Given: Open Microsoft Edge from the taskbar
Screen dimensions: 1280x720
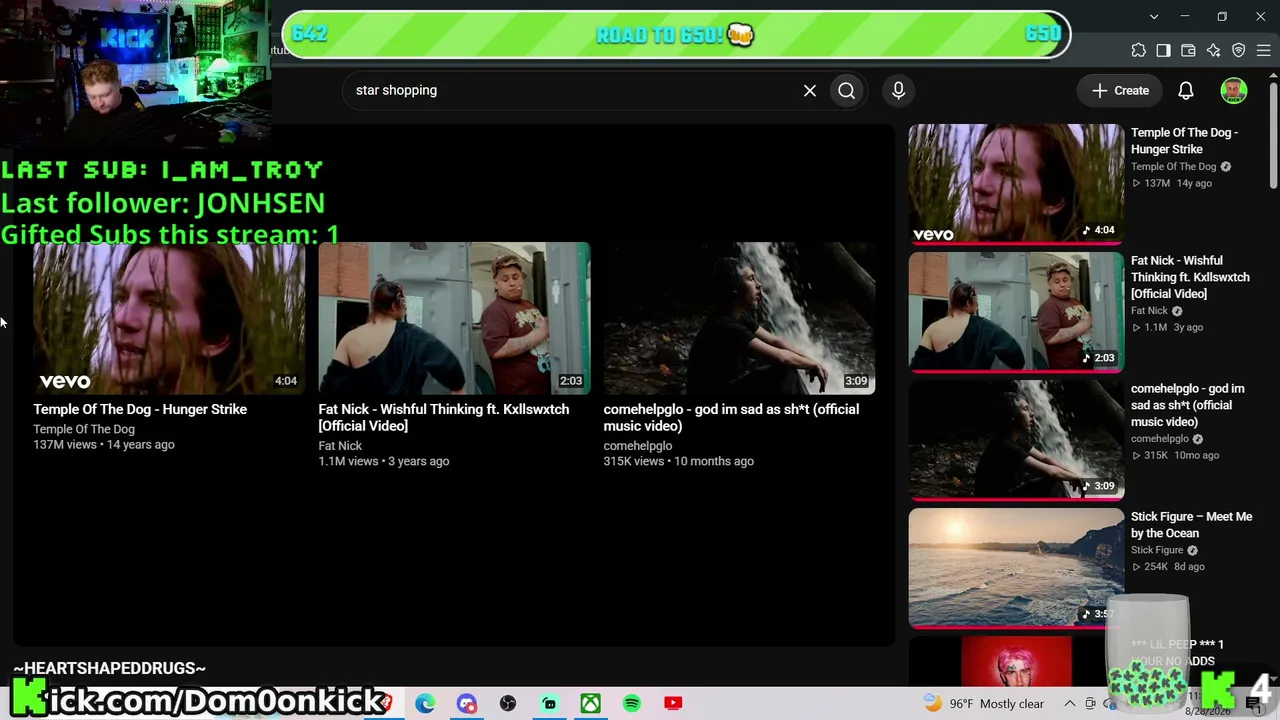Looking at the screenshot, I should pyautogui.click(x=425, y=703).
